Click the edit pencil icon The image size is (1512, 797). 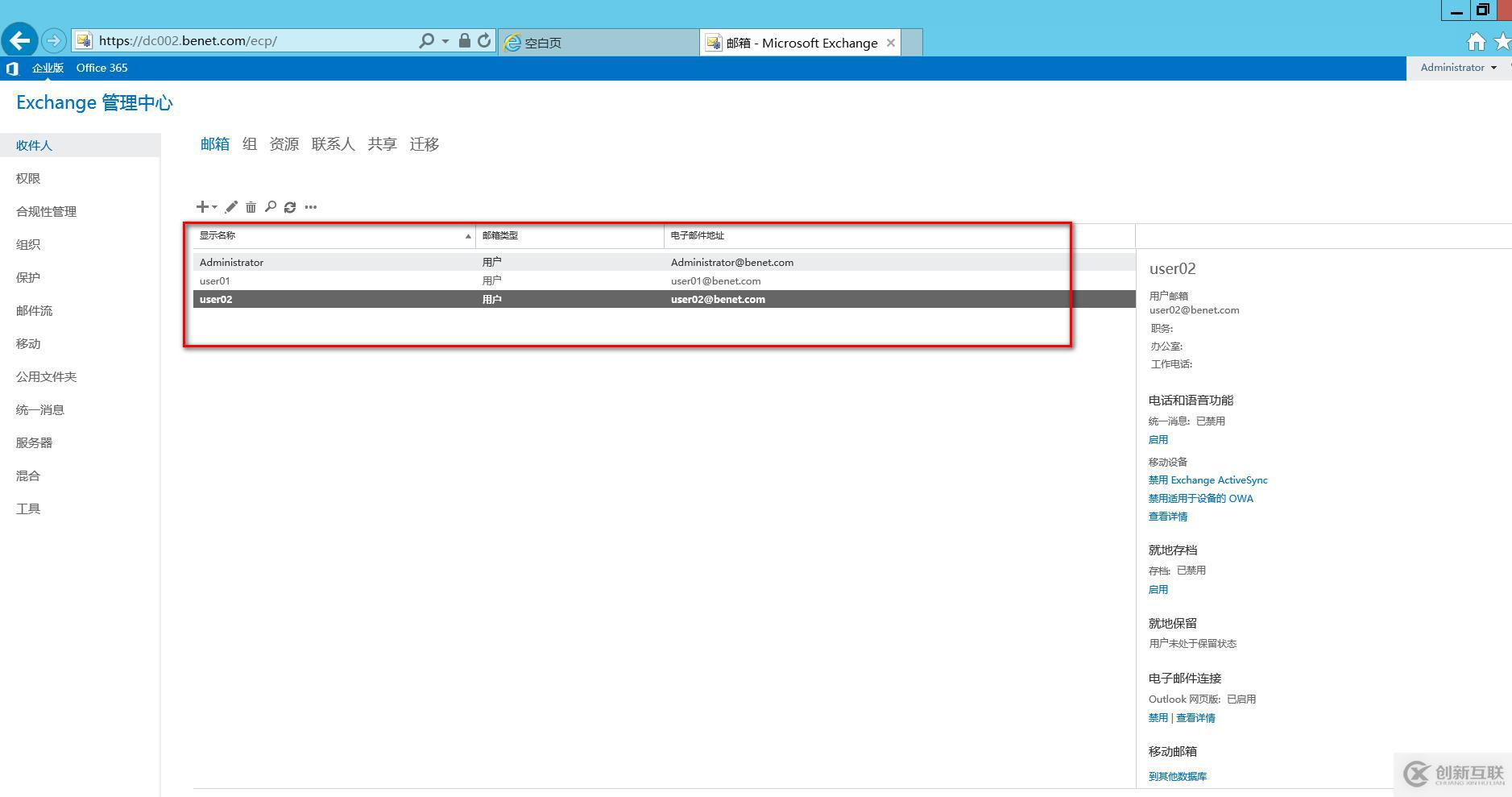tap(231, 207)
